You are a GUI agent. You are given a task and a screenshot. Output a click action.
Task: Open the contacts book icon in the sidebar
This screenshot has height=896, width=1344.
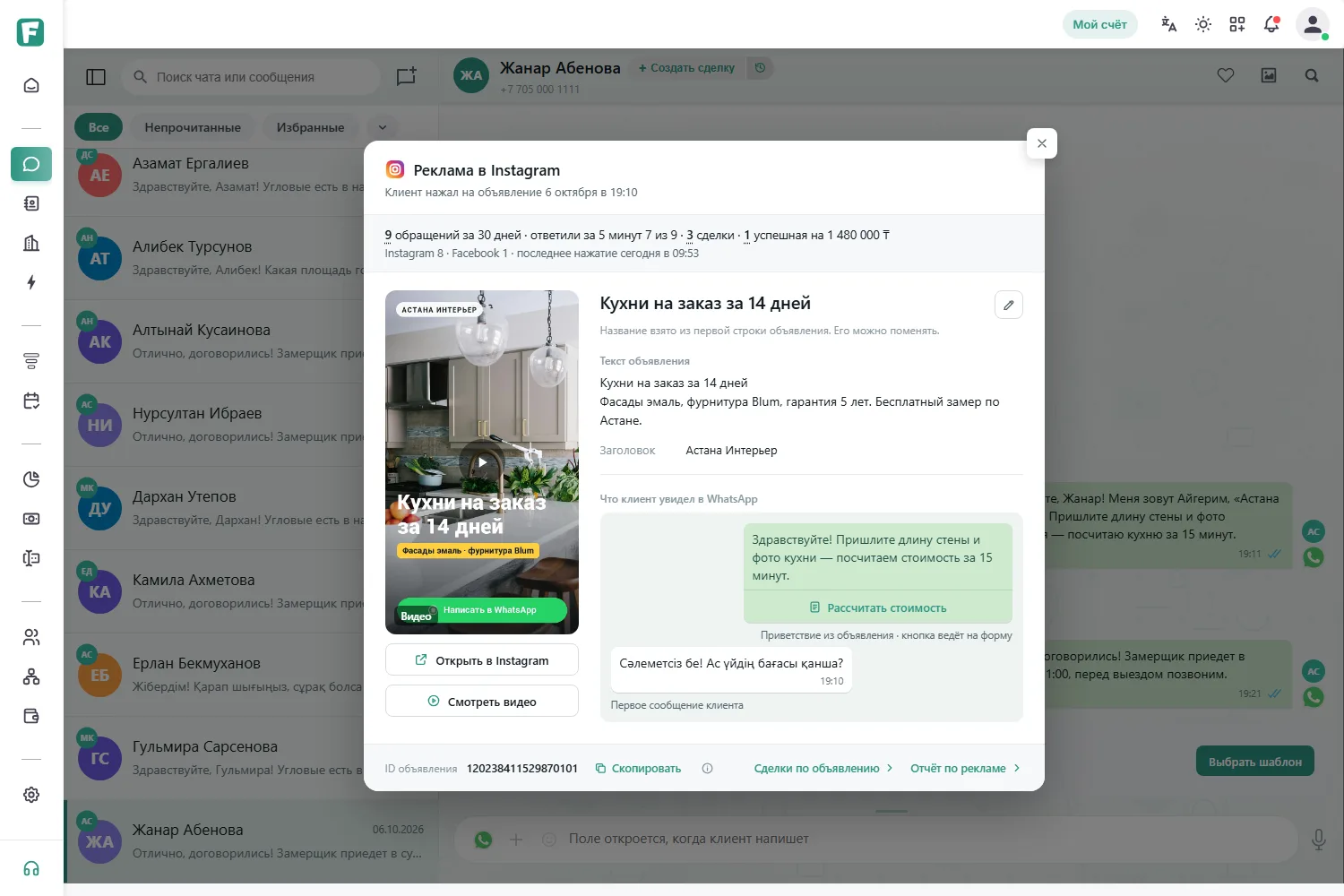(x=31, y=203)
